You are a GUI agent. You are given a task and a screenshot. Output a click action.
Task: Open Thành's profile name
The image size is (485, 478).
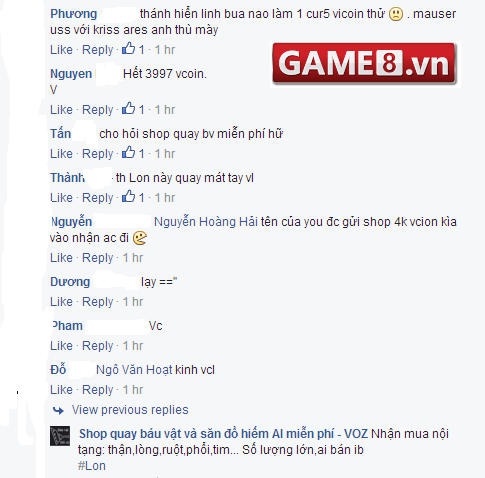coord(68,178)
